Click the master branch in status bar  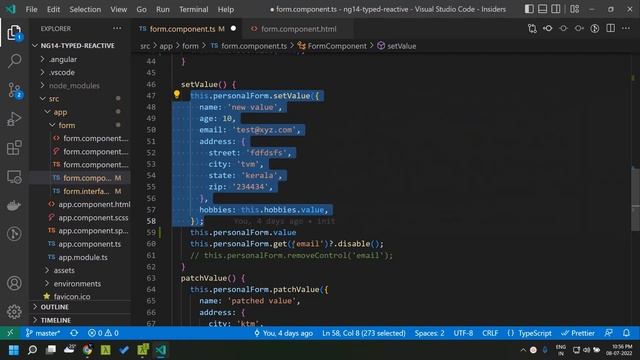click(x=43, y=333)
